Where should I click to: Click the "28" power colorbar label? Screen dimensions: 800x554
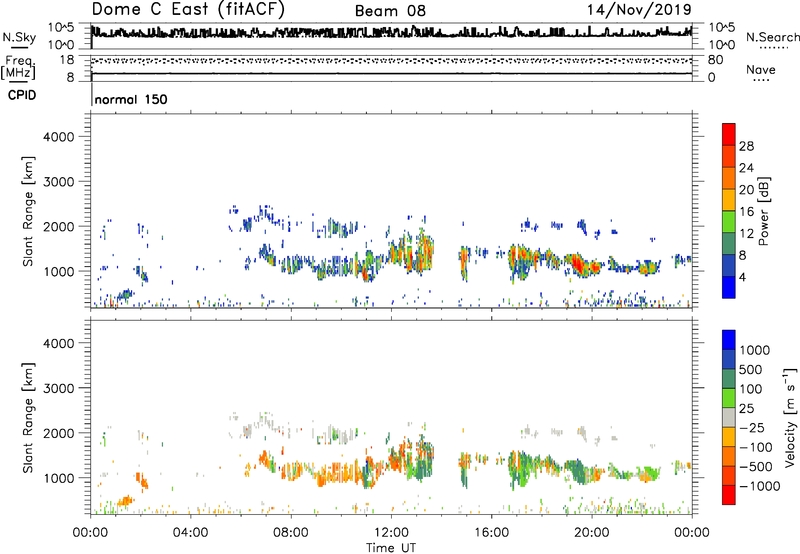pyautogui.click(x=746, y=146)
